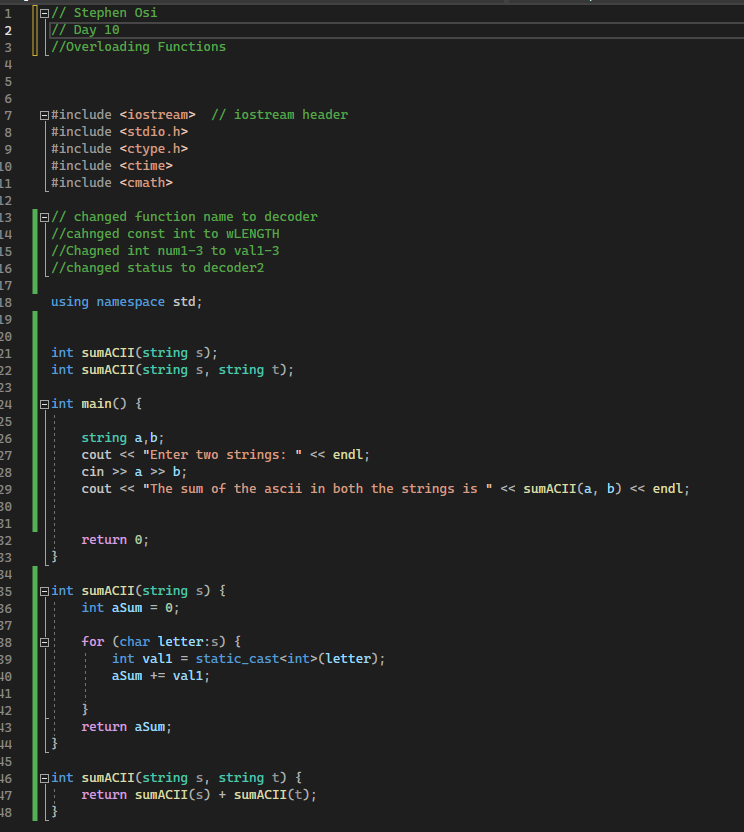The image size is (744, 832).
Task: Click the '// iostream header' comment
Action: click(280, 115)
